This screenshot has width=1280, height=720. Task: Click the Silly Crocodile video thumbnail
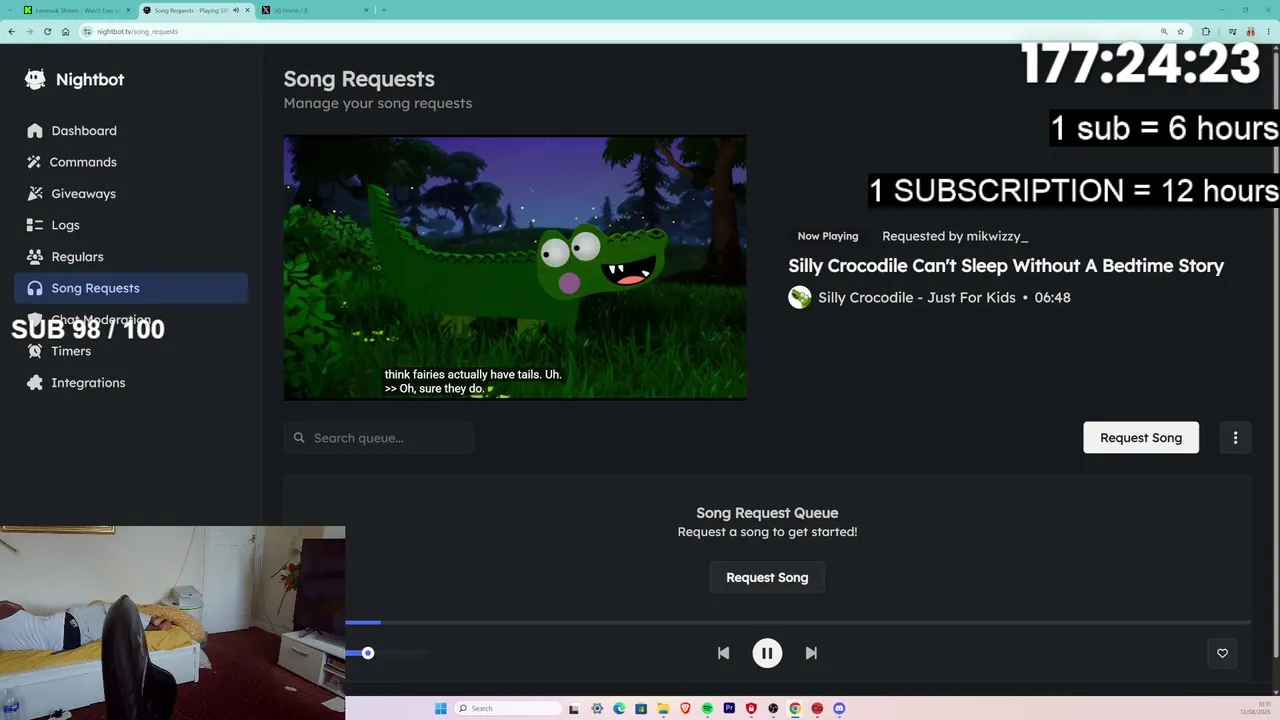pyautogui.click(x=515, y=268)
